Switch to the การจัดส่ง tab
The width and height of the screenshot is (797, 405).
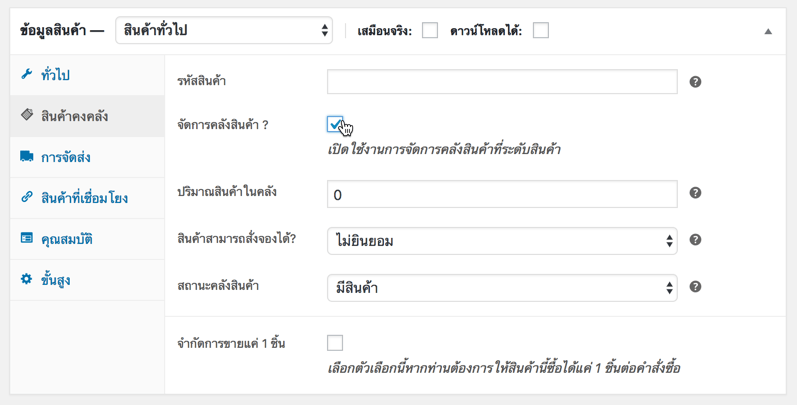[x=66, y=157]
